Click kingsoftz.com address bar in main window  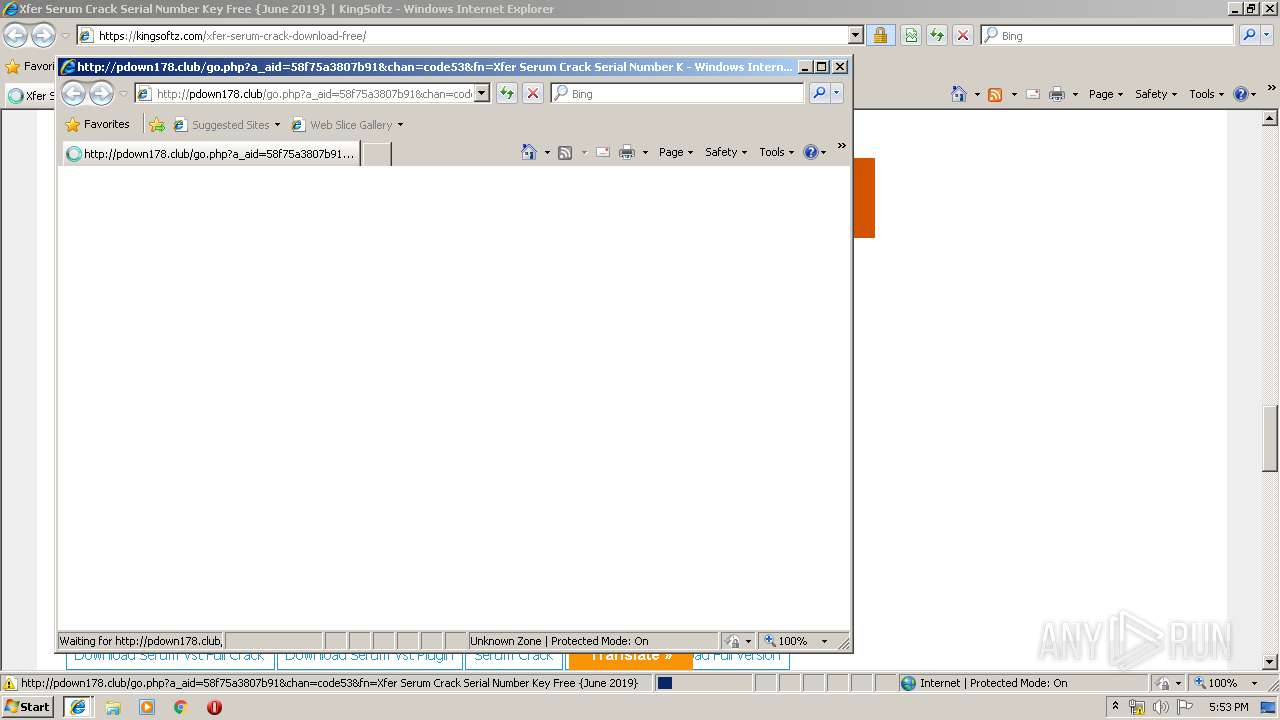pos(470,35)
